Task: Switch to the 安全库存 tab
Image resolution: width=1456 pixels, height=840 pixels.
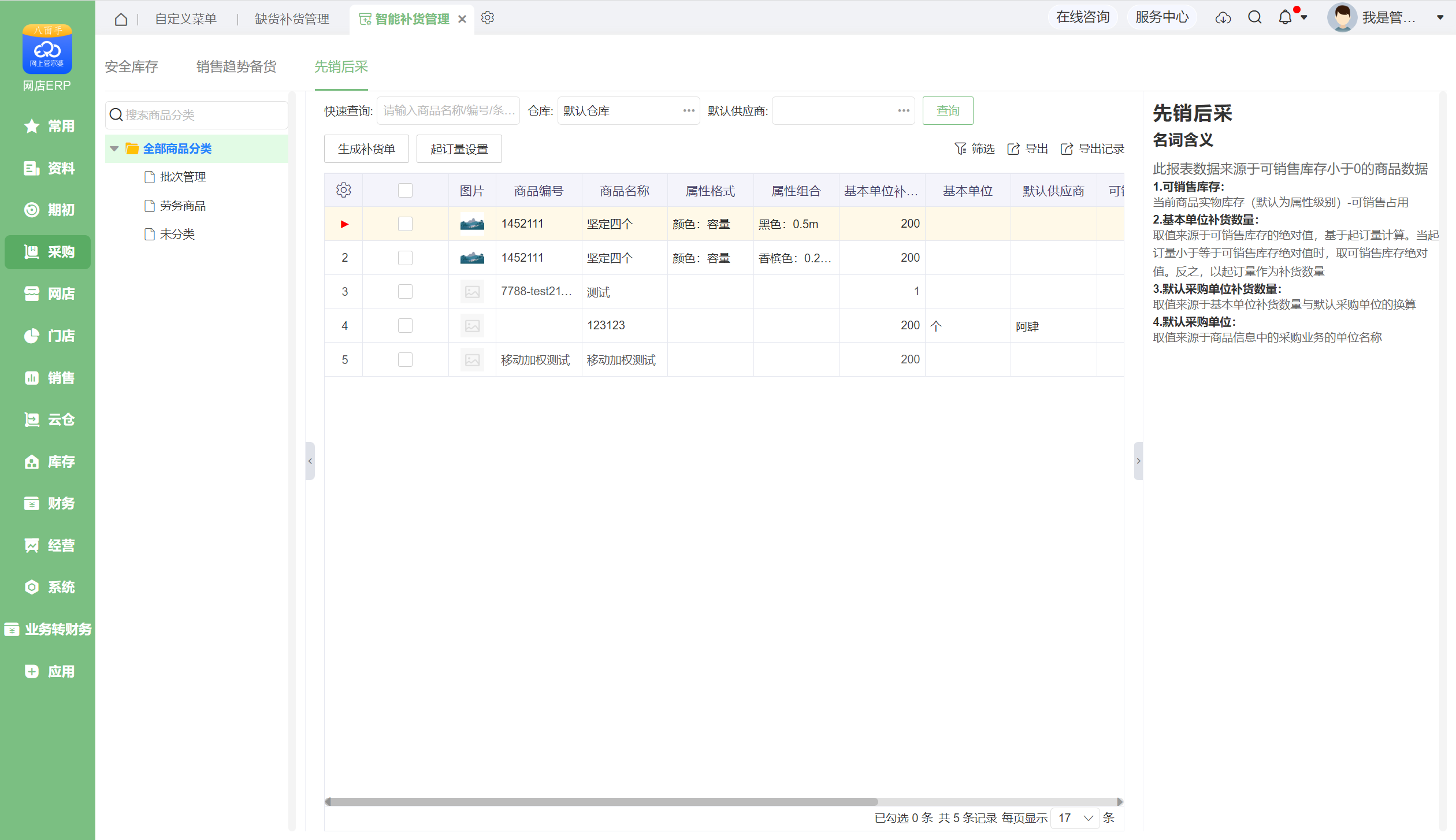Action: click(x=132, y=67)
